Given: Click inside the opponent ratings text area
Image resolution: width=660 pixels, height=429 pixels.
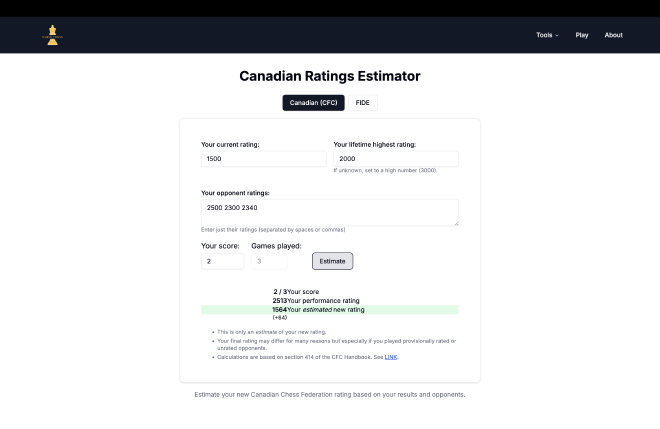Looking at the screenshot, I should click(x=329, y=212).
